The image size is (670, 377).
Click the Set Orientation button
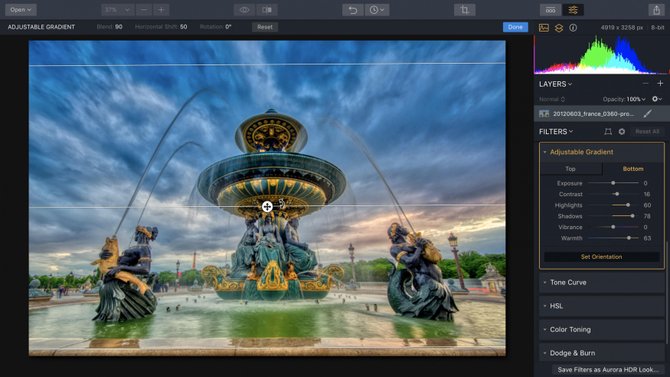(x=601, y=257)
